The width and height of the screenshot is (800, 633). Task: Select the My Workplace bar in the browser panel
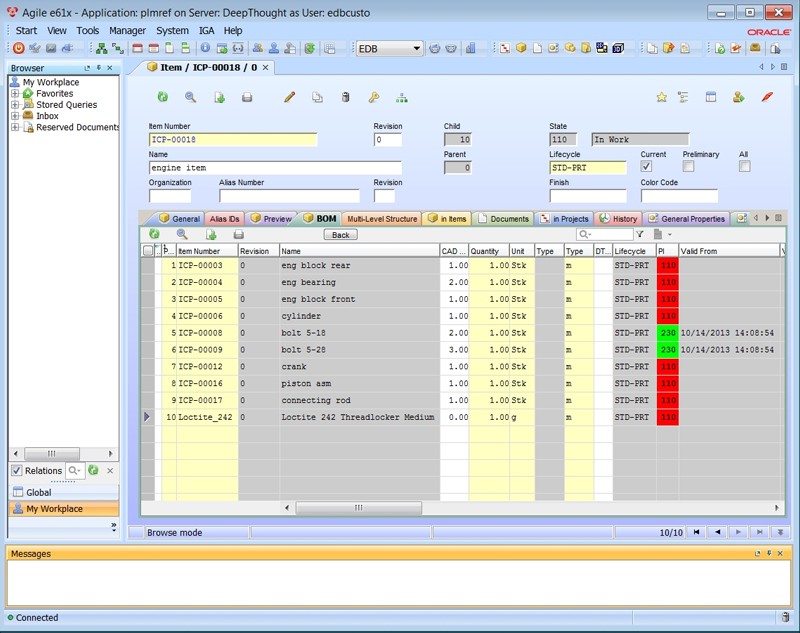[64, 509]
